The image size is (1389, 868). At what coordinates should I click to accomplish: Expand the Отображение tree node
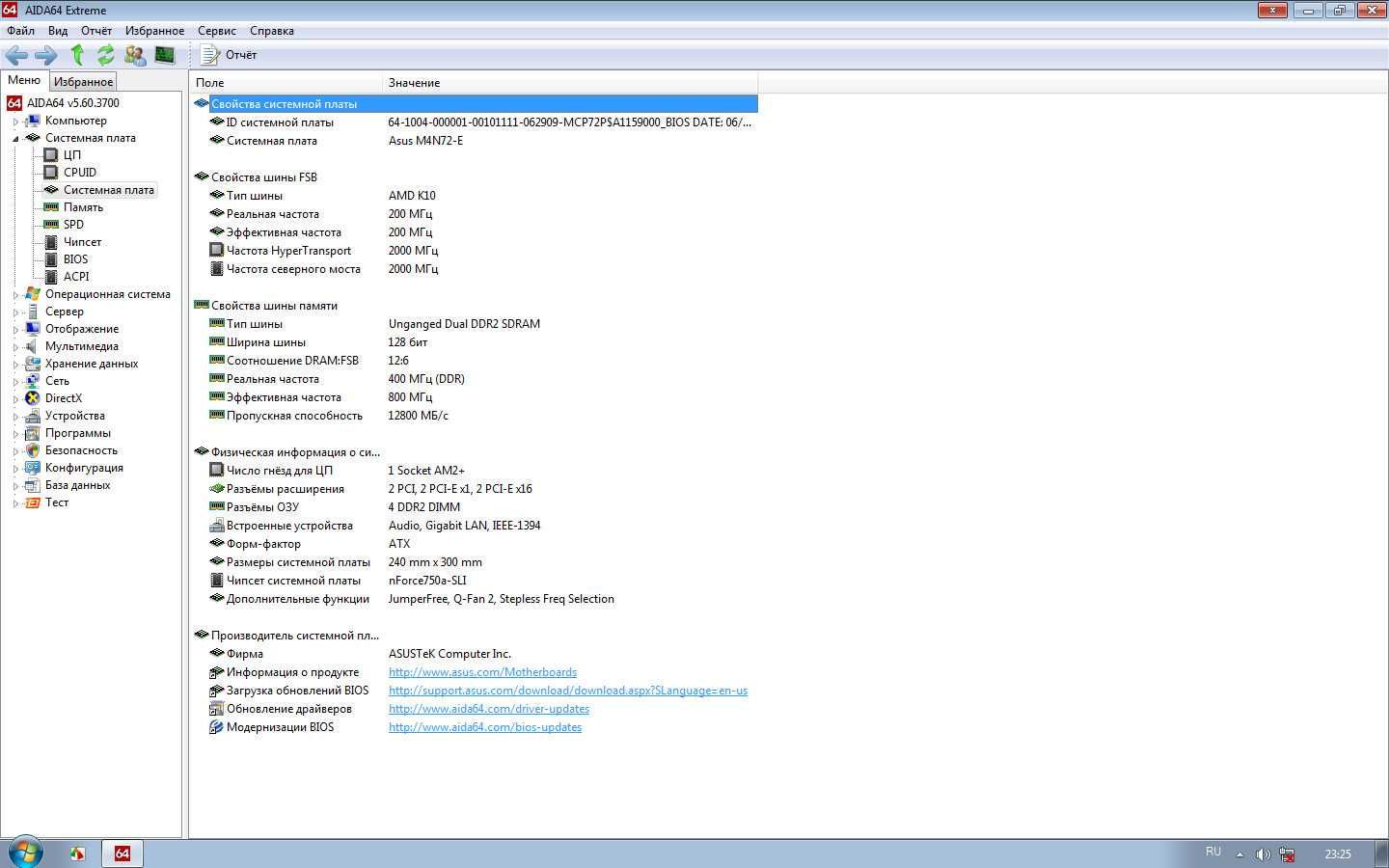click(x=15, y=330)
